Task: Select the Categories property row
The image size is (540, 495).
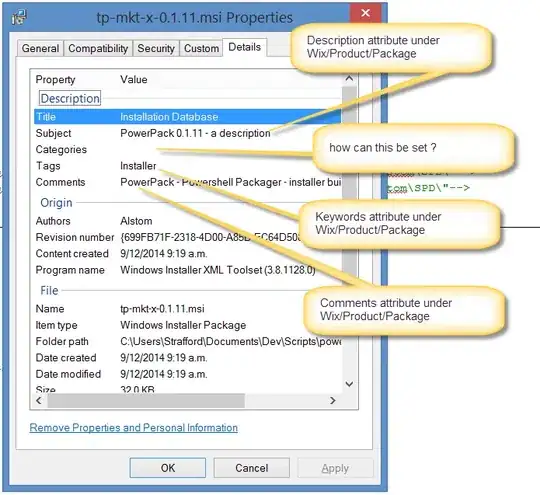Action: [x=188, y=149]
